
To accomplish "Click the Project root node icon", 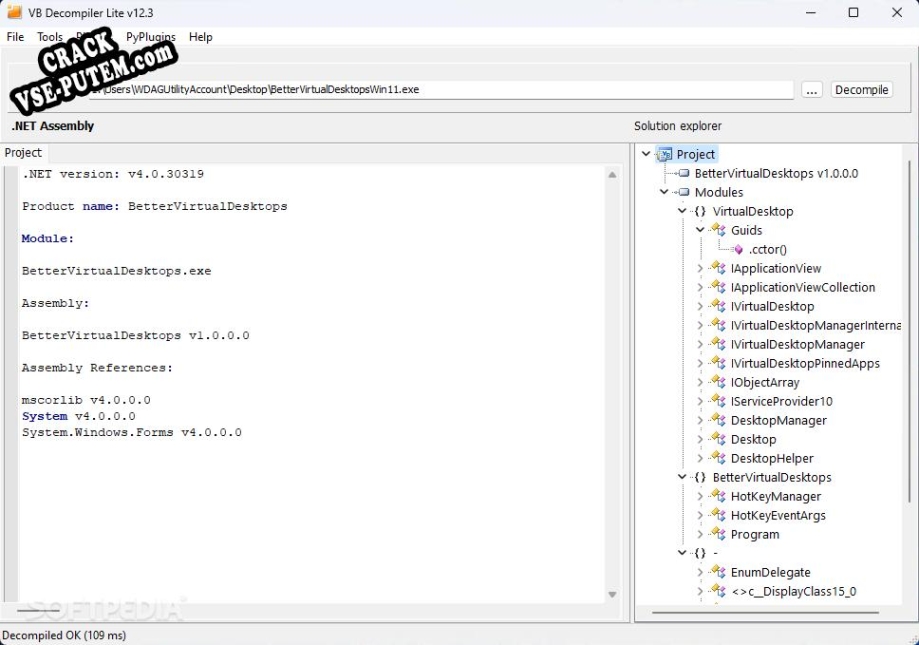I will (664, 155).
